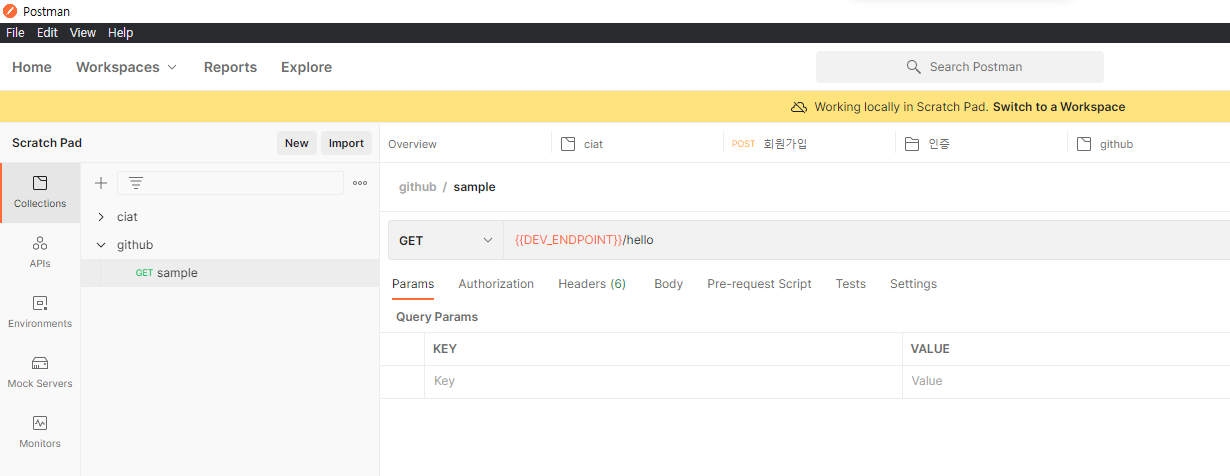The image size is (1230, 476).
Task: Open the Monitors sidebar panel
Action: pos(40,433)
